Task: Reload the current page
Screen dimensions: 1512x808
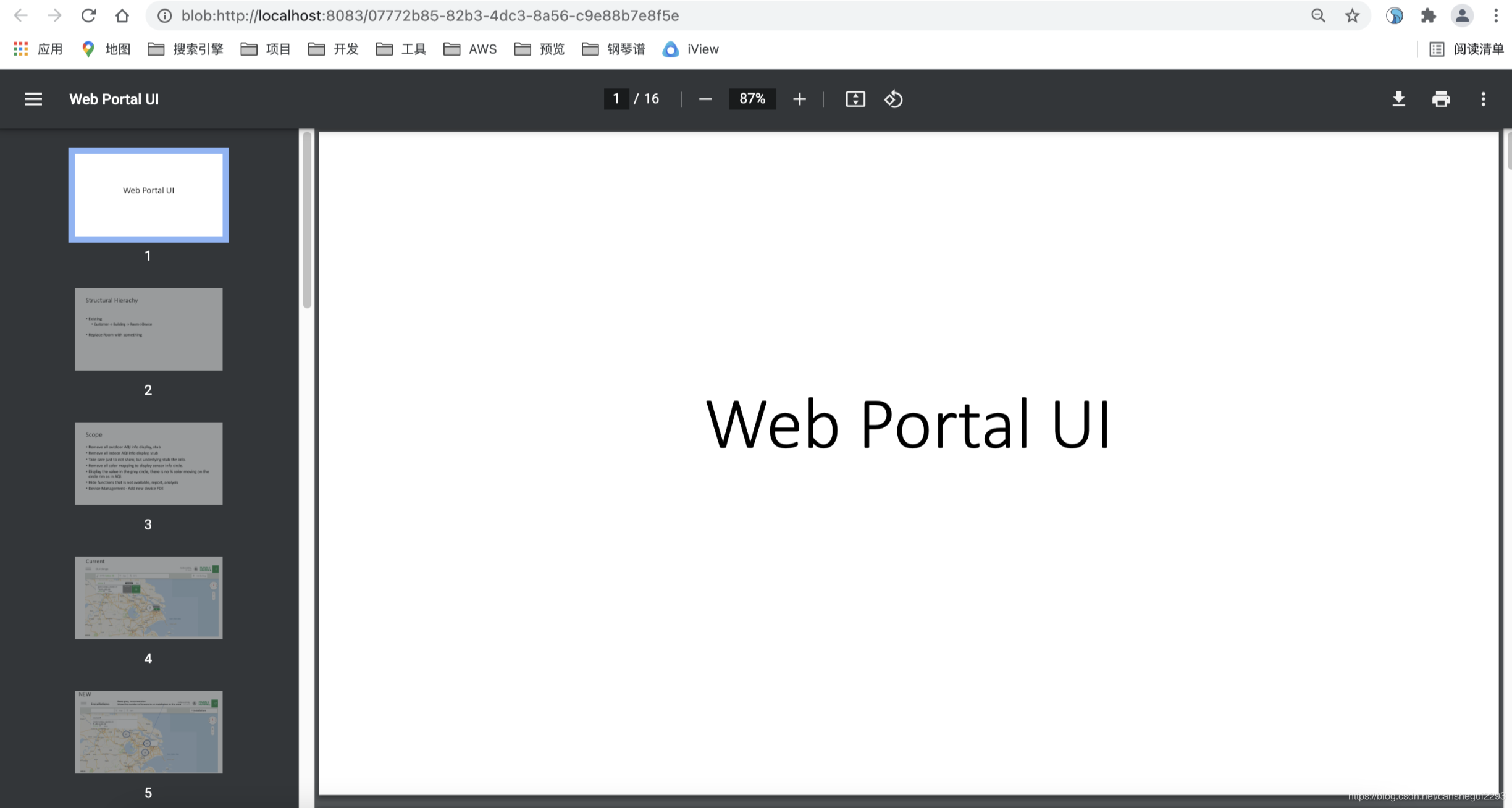Action: coord(88,15)
